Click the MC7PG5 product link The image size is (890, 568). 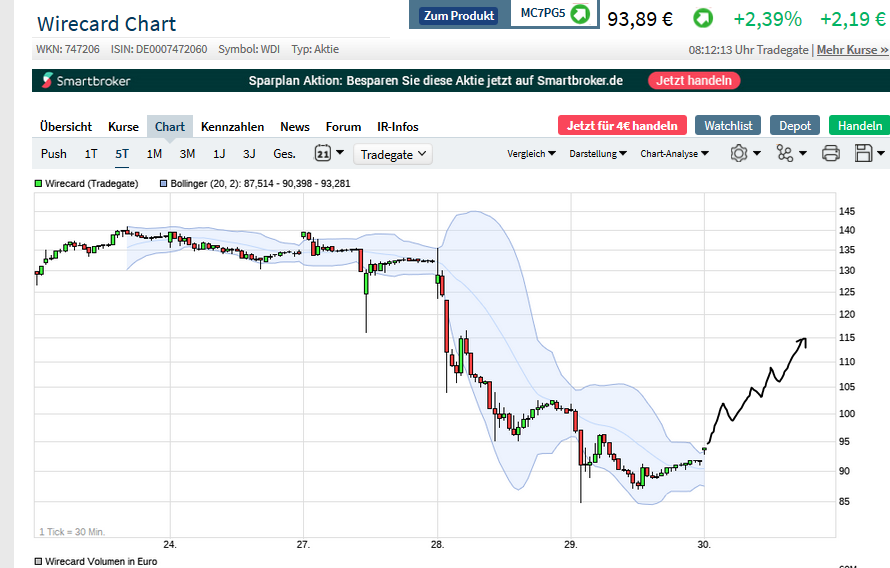point(543,13)
